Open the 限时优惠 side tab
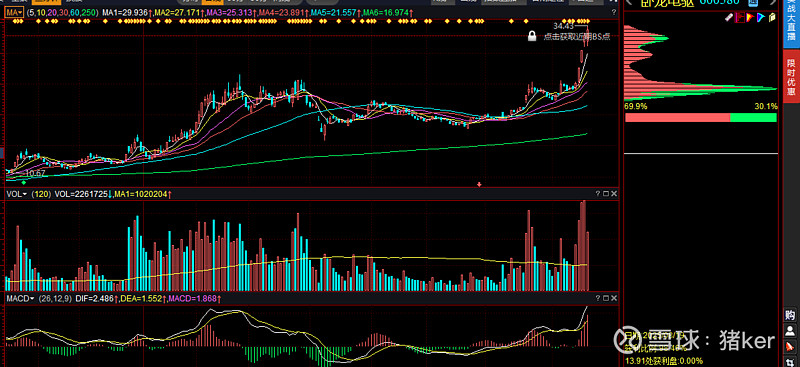The height and width of the screenshot is (367, 800). tap(791, 77)
